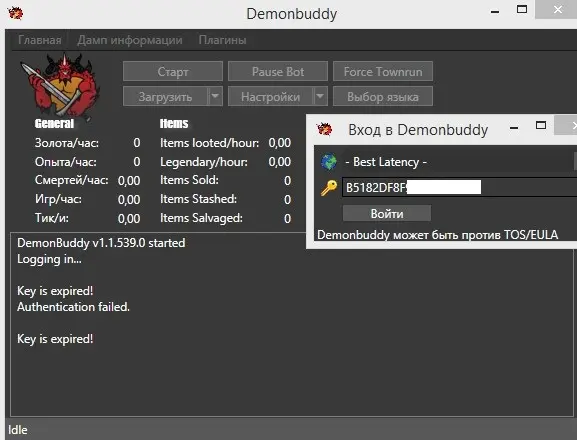Image resolution: width=577 pixels, height=440 pixels.
Task: Minimize the login dialog window
Action: click(514, 128)
